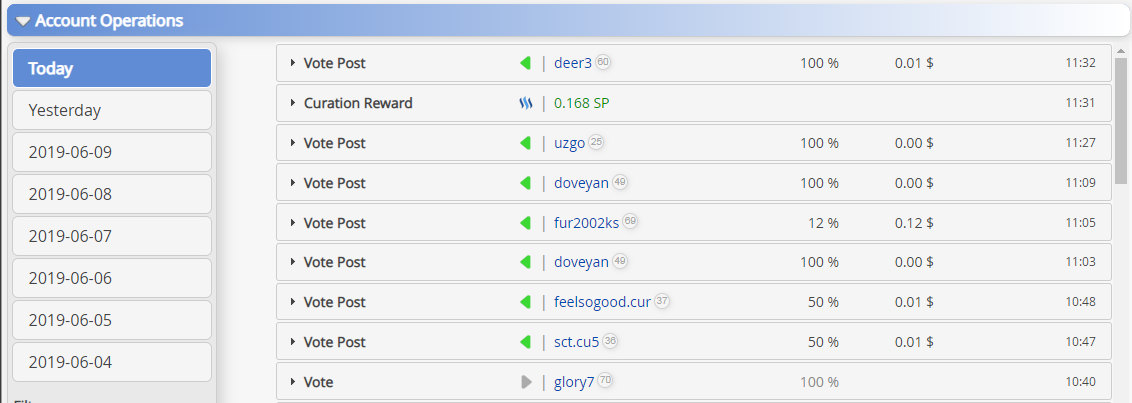Click the 12 % vote weight value
Screen dimensions: 1132x403
(824, 222)
